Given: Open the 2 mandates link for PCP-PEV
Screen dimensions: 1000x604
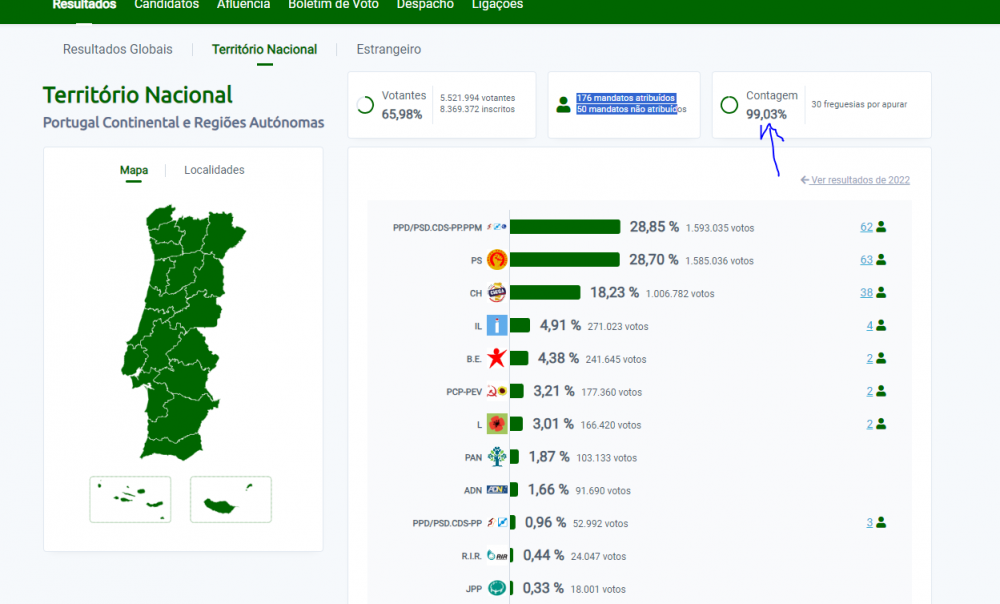Looking at the screenshot, I should [x=869, y=391].
